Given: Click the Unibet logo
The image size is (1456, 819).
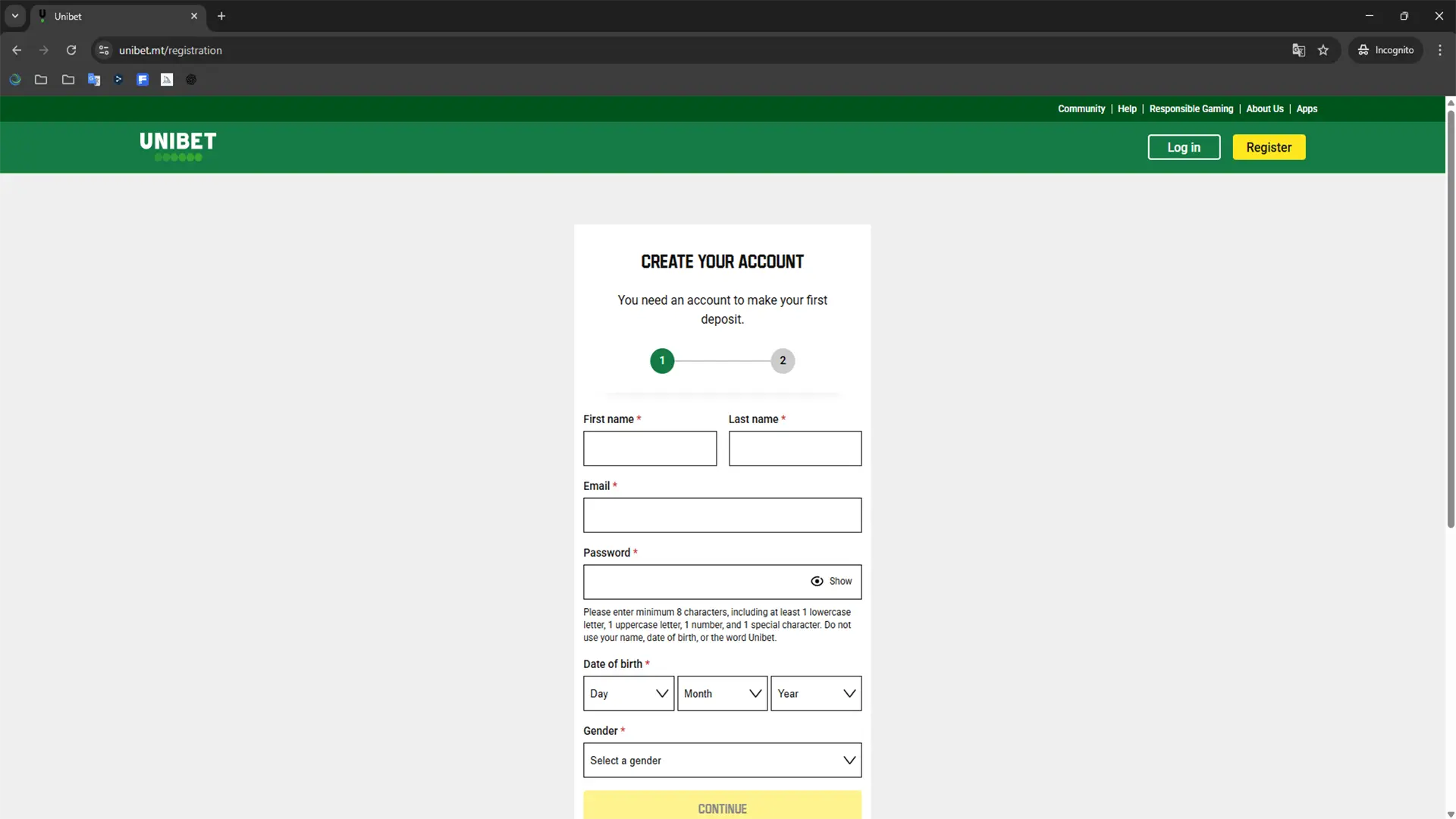Looking at the screenshot, I should coord(177,146).
